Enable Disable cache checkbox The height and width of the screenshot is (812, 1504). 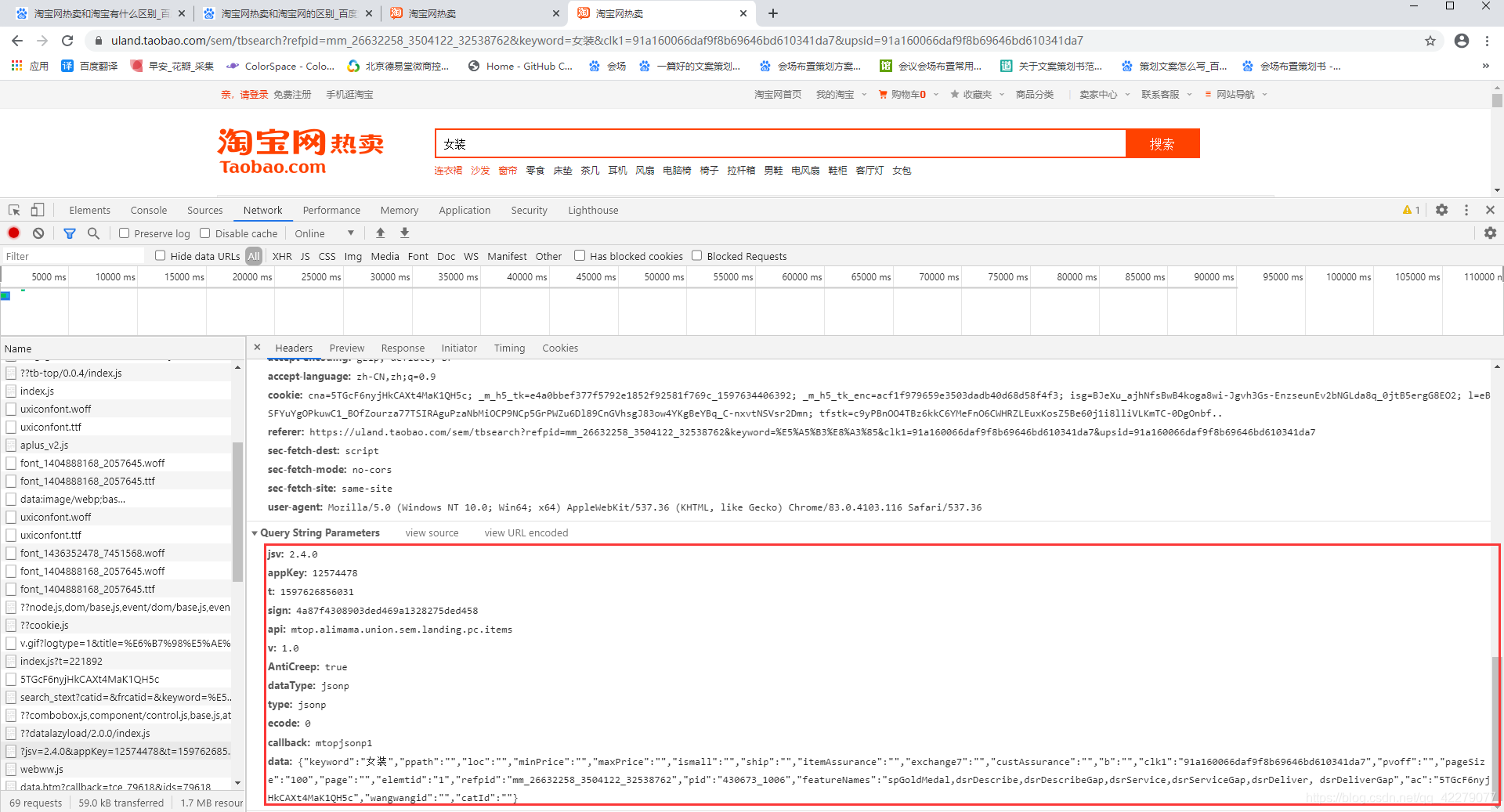point(205,233)
